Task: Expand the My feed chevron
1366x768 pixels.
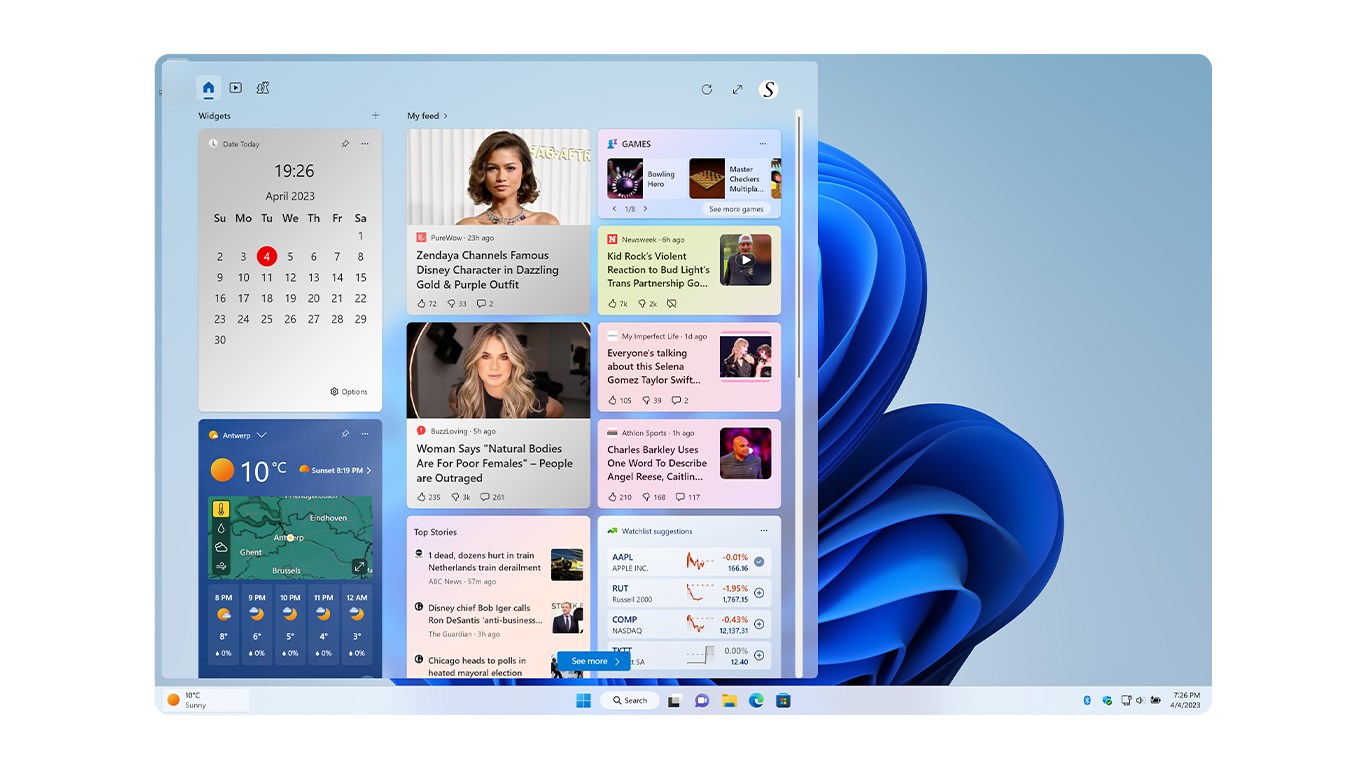Action: point(445,116)
